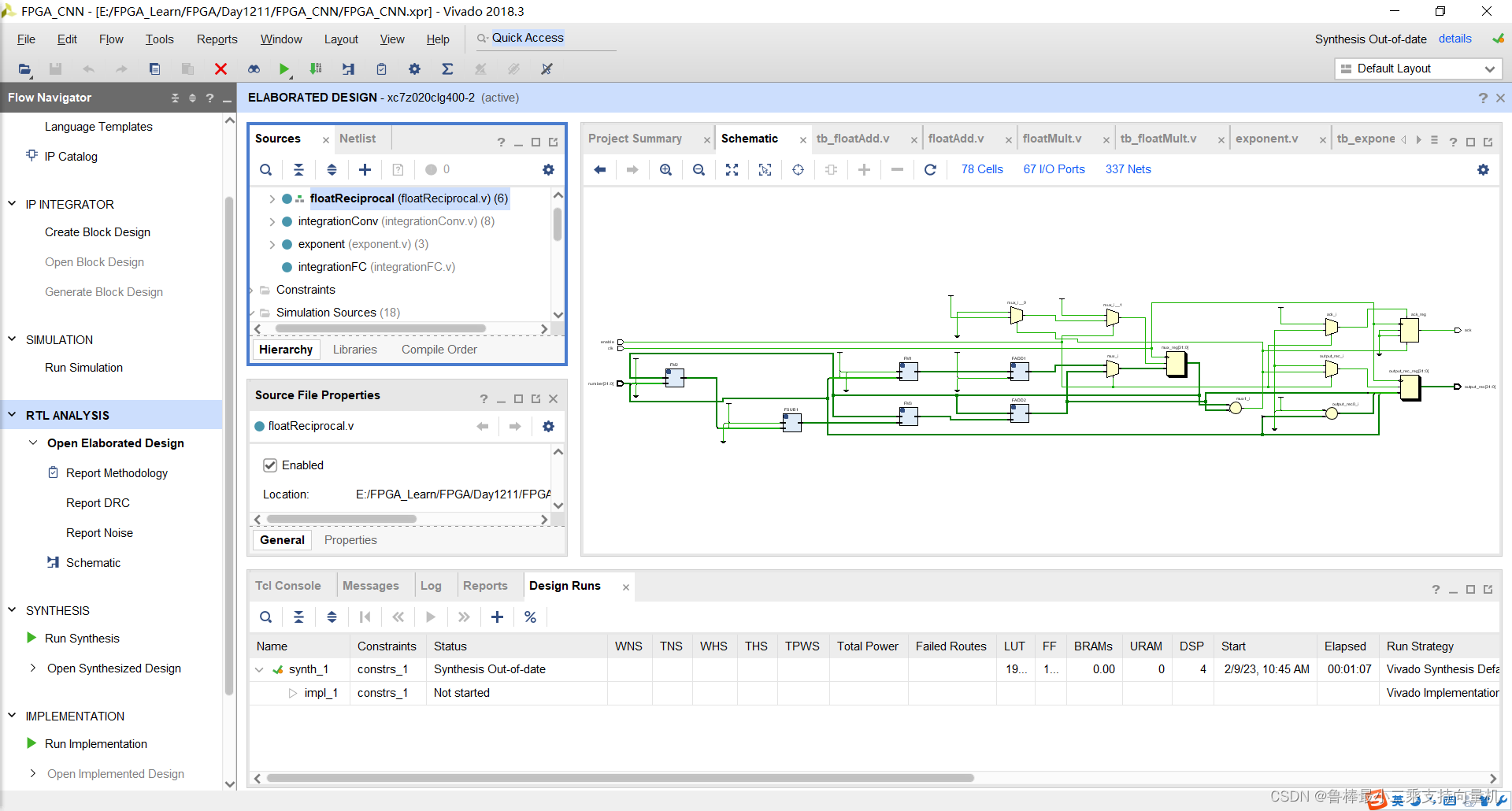Add sources with plus icon in Sources

(x=365, y=169)
